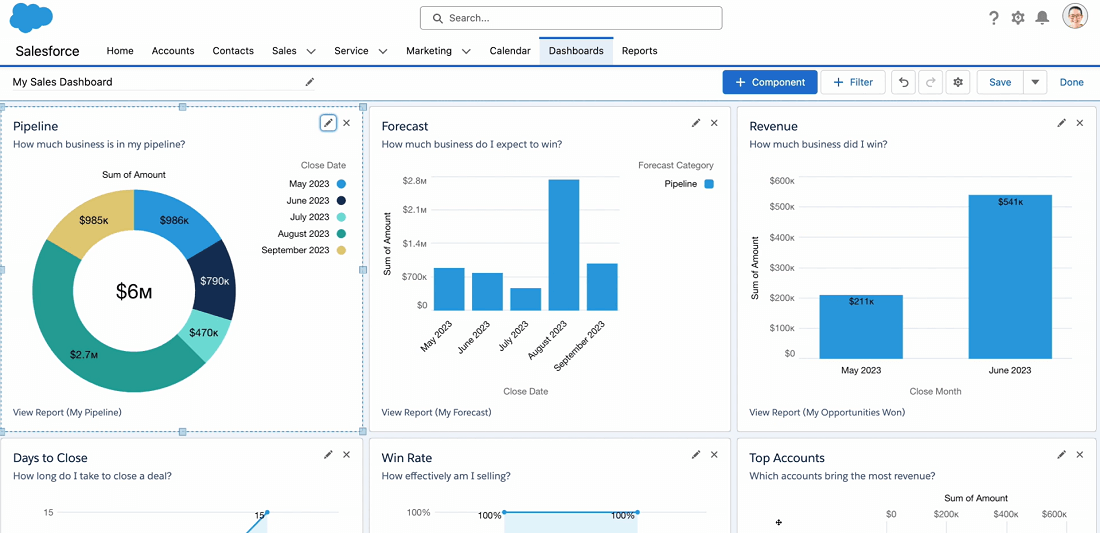This screenshot has width=1100, height=533.
Task: Click the Salesforce cloud logo
Action: (x=32, y=18)
